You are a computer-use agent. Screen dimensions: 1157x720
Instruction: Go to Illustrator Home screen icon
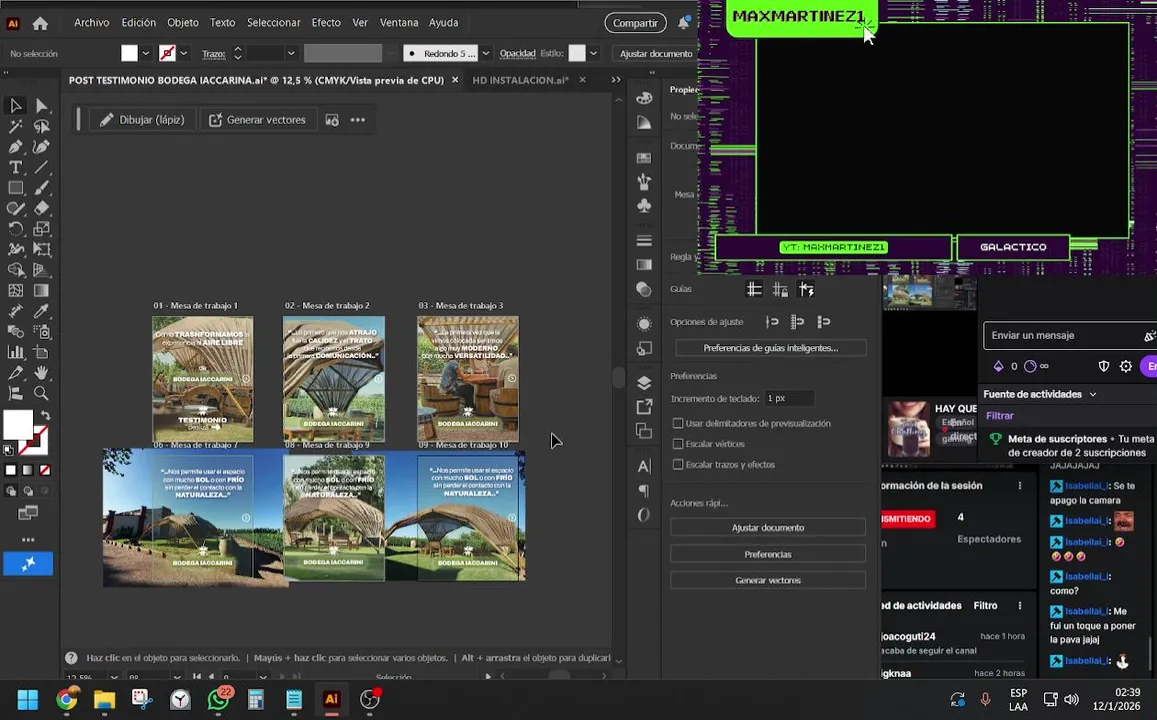[x=41, y=24]
